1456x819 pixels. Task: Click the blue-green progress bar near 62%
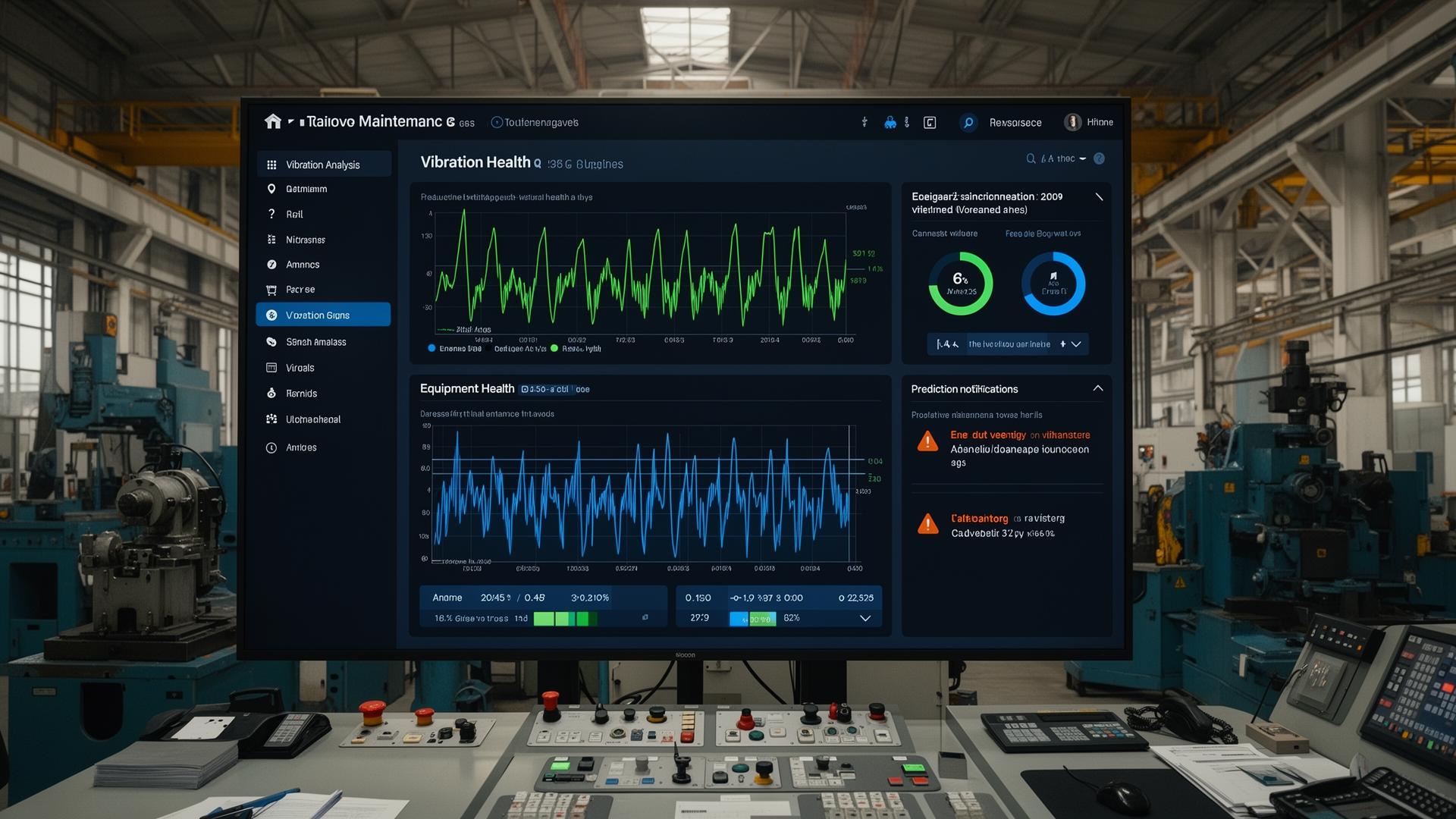[x=752, y=619]
